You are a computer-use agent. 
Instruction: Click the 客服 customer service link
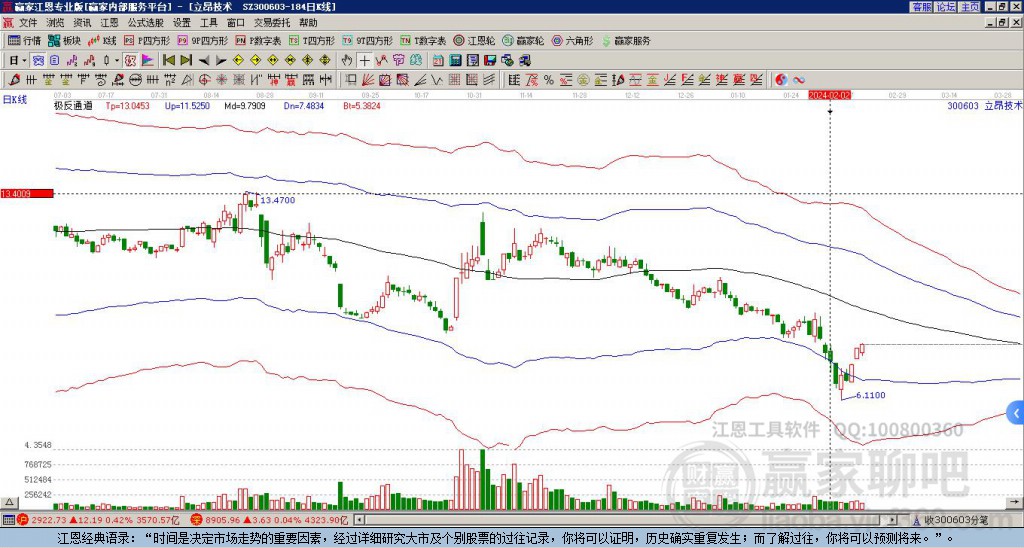coord(921,6)
